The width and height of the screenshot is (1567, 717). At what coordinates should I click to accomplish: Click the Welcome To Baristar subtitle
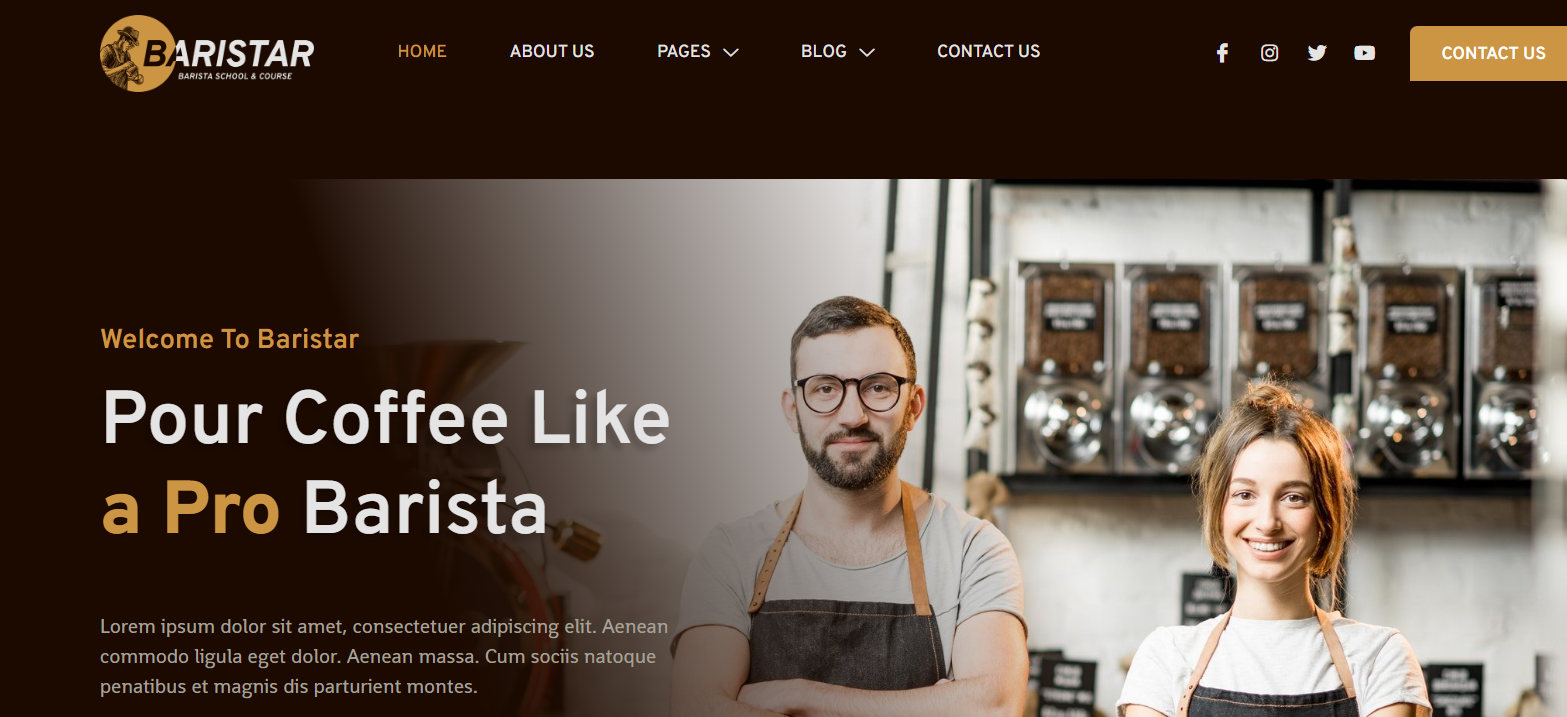[230, 339]
